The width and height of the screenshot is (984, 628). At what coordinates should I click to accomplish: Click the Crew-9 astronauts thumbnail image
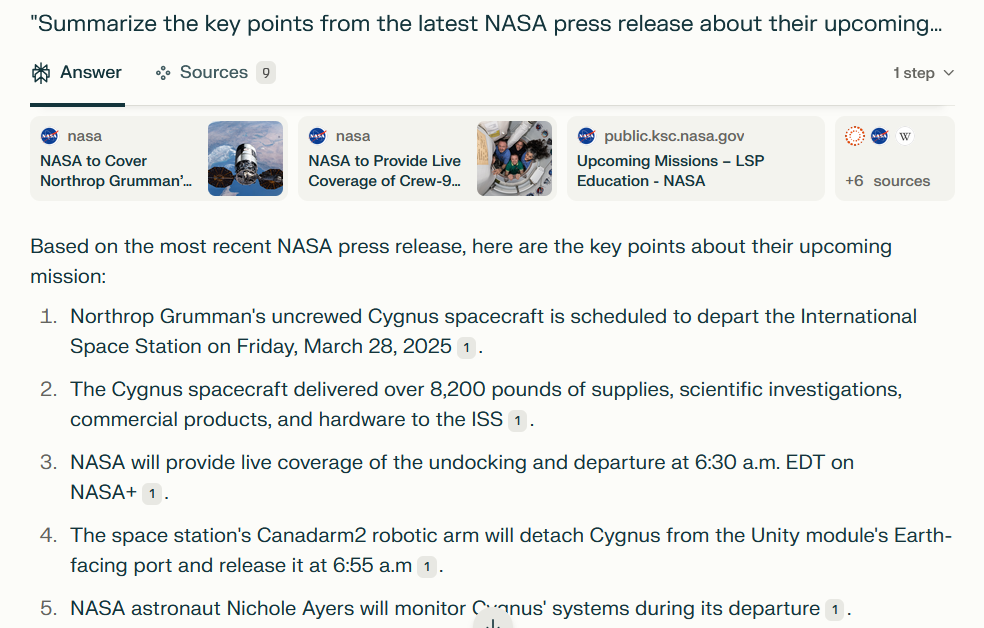tap(515, 158)
